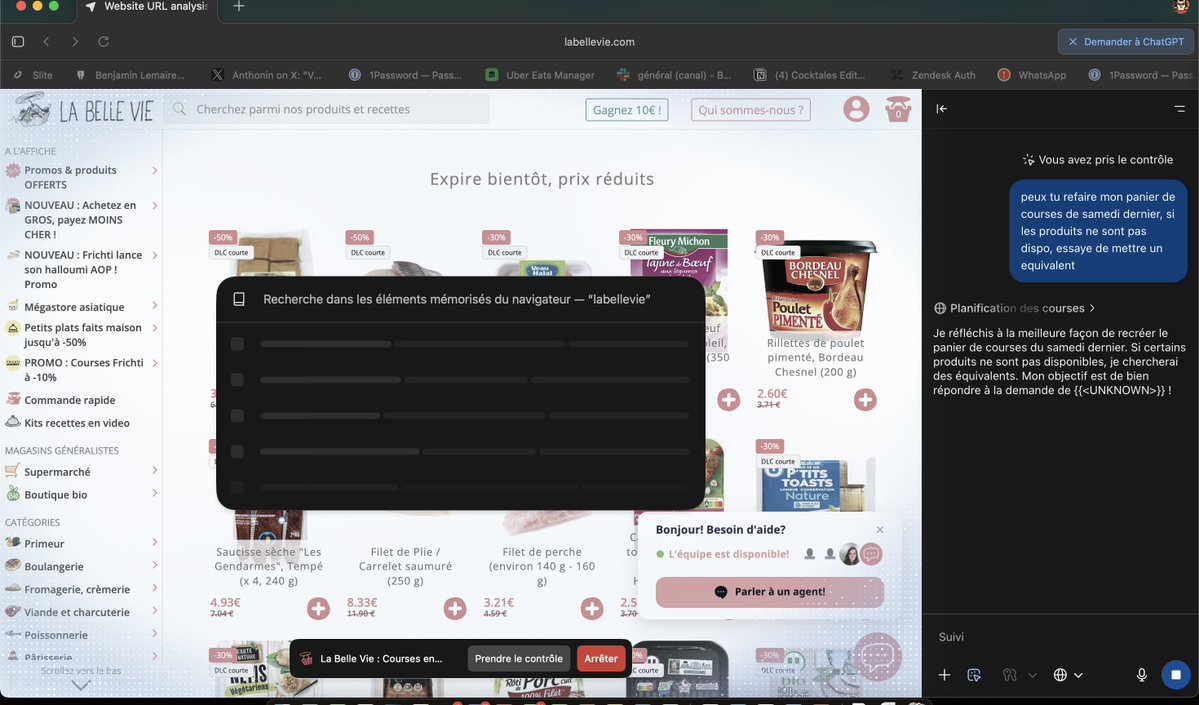
Task: Open the Benjamin Lemaire bookmark
Action: (130, 75)
